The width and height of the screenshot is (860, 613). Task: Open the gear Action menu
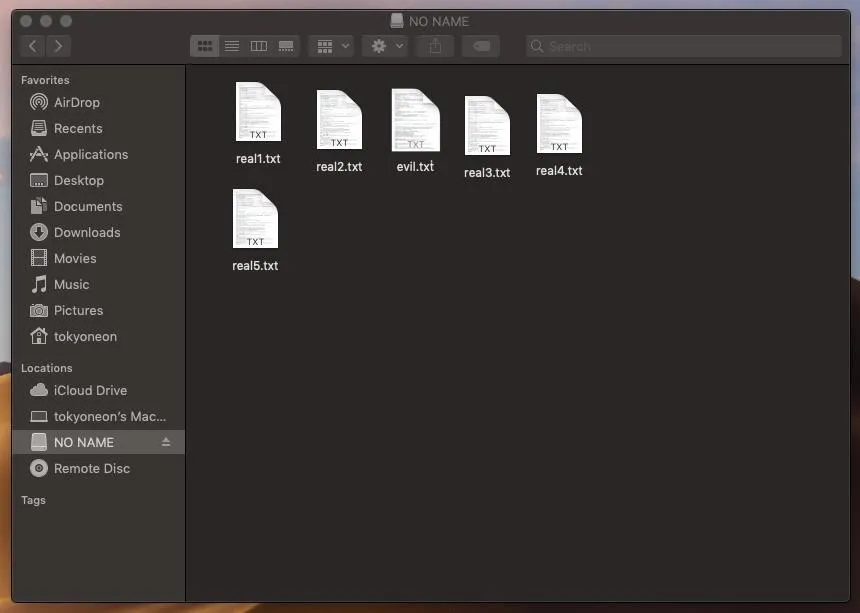click(386, 46)
